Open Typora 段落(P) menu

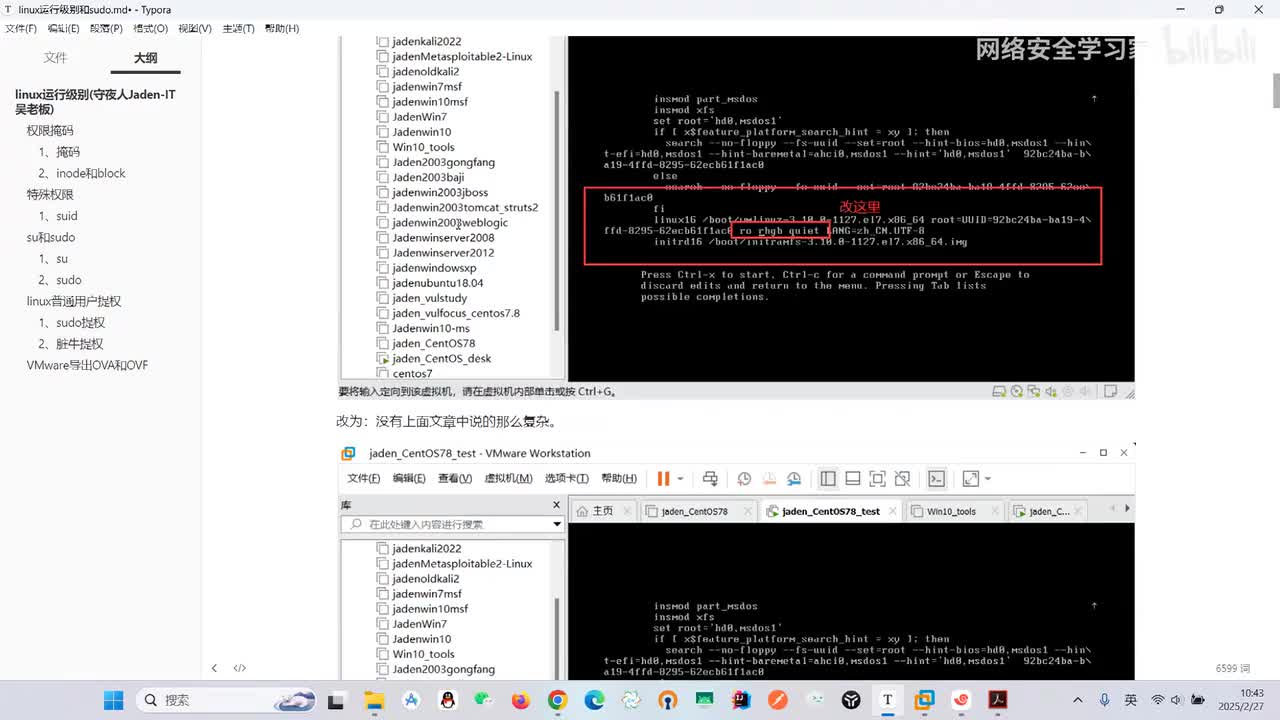point(106,29)
